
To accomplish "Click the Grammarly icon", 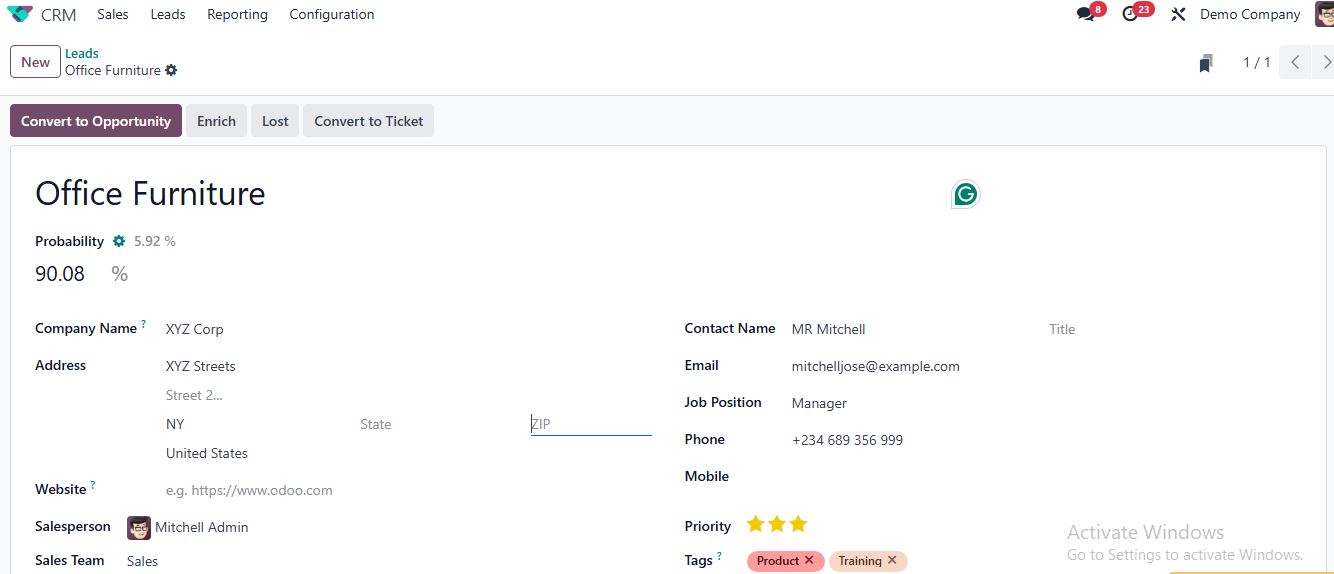I will pyautogui.click(x=965, y=194).
